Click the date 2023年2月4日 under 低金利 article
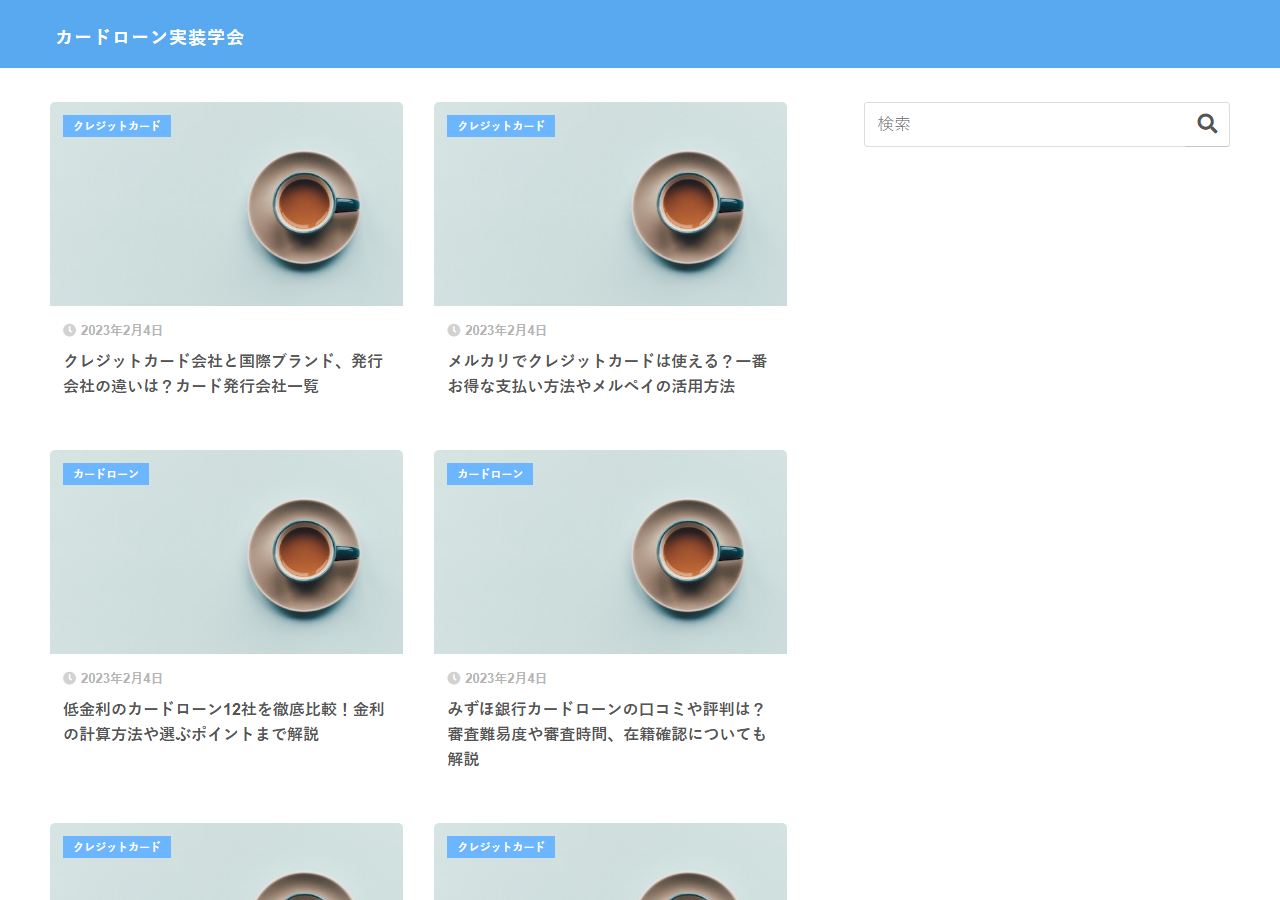The height and width of the screenshot is (900, 1280). (122, 678)
